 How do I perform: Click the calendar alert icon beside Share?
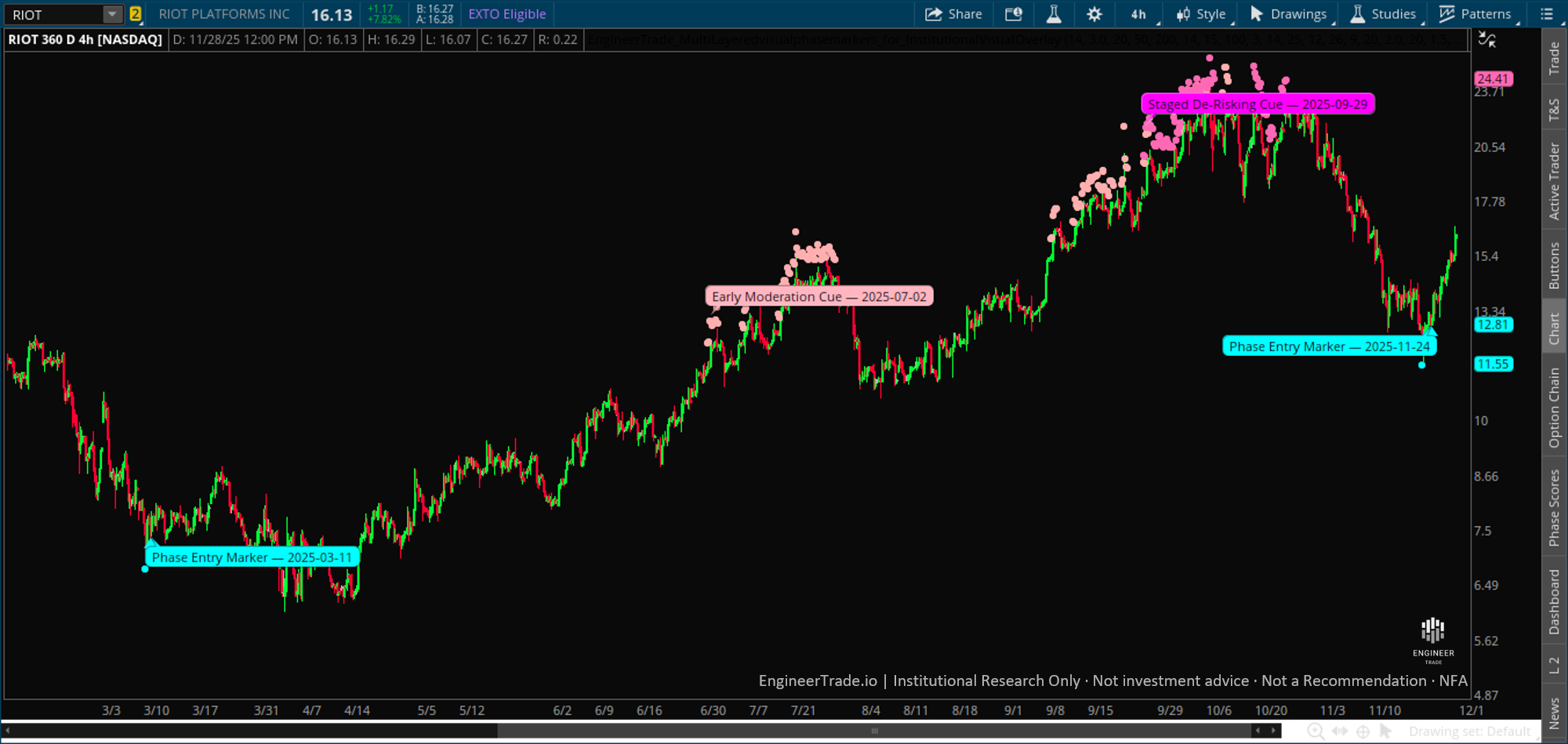pyautogui.click(x=1014, y=14)
